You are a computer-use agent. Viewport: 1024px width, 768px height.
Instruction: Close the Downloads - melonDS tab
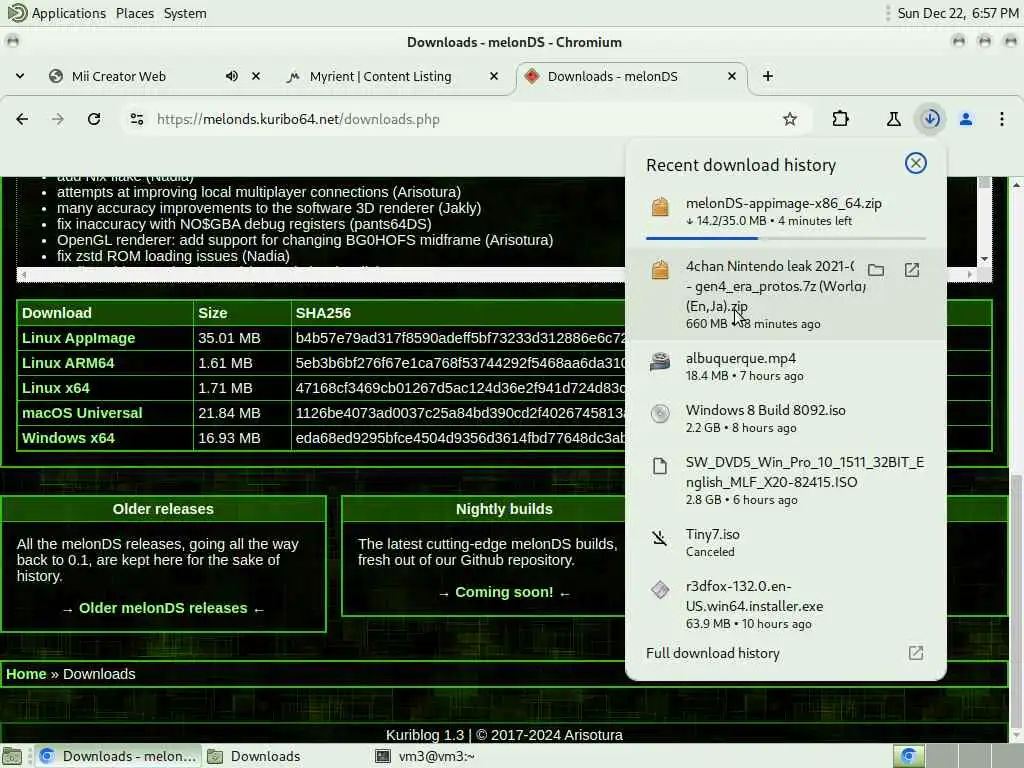732,76
